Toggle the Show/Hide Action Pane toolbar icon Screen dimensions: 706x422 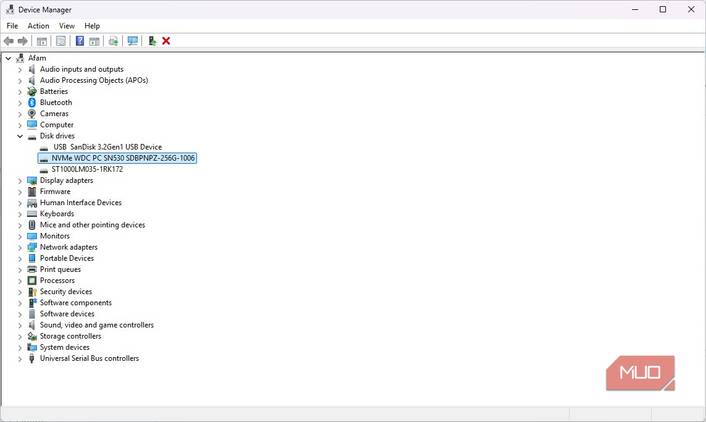(94, 41)
